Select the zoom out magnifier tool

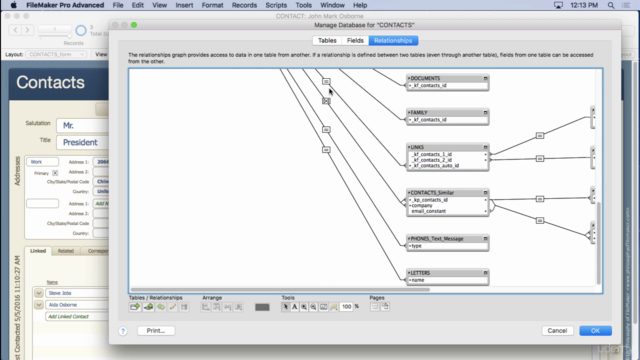click(313, 307)
